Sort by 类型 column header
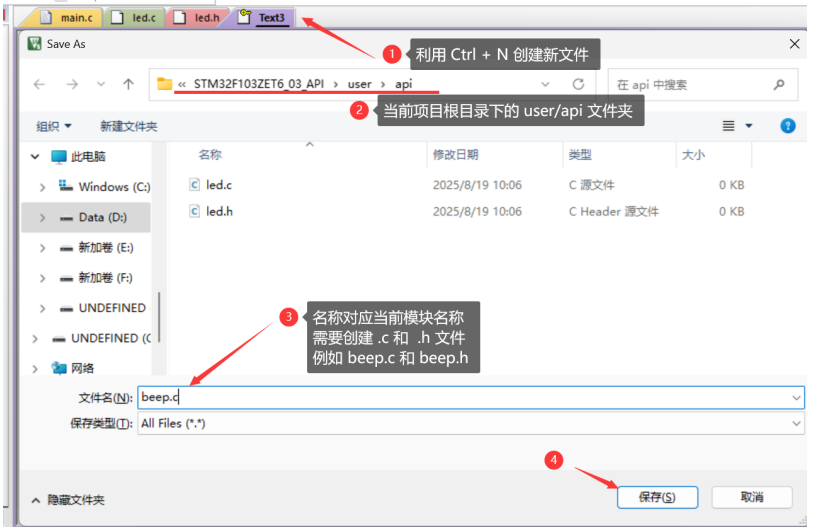Image resolution: width=822 pixels, height=529 pixels. click(580, 155)
